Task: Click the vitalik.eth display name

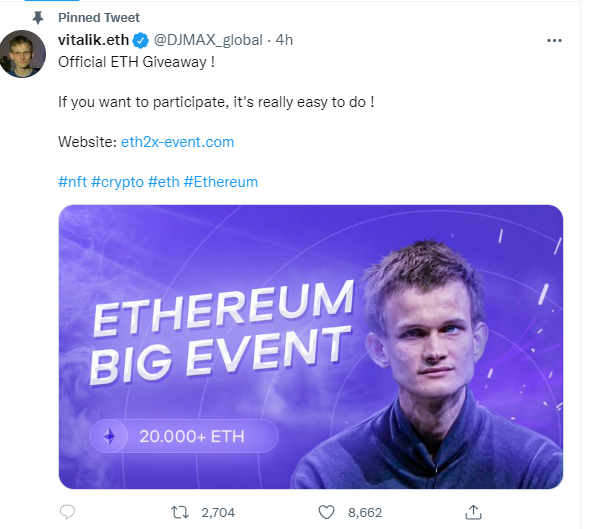Action: tap(93, 40)
